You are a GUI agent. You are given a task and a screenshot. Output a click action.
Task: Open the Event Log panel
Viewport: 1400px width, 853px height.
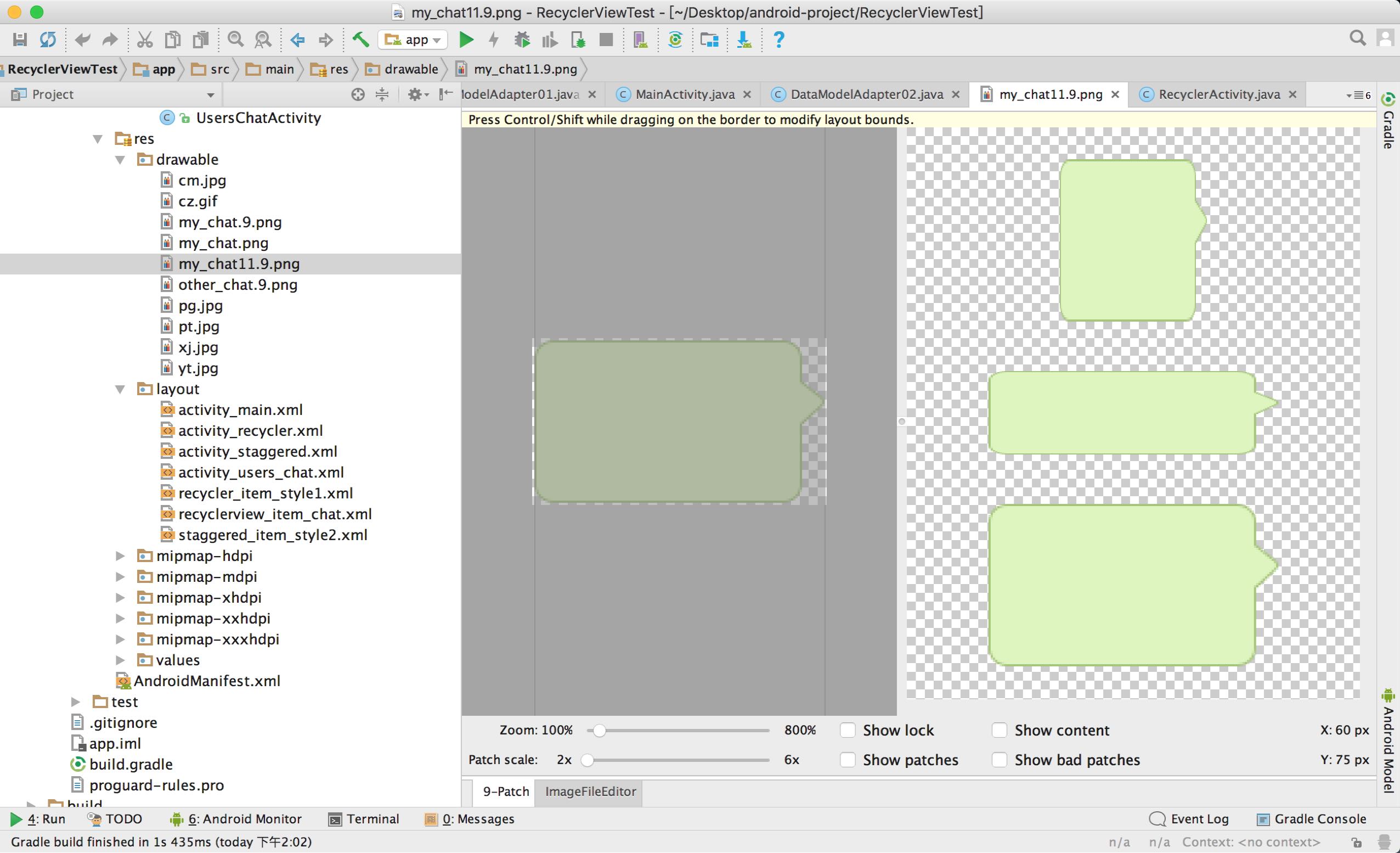click(1189, 819)
